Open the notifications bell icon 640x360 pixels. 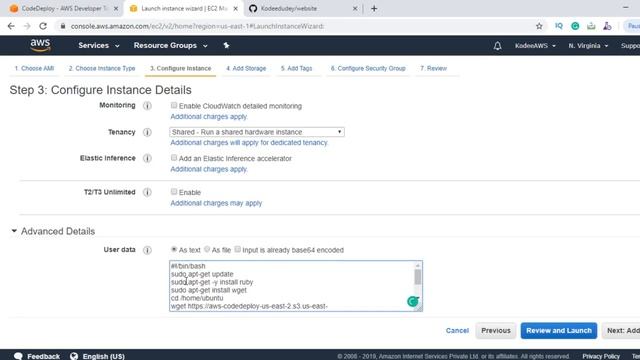(497, 46)
